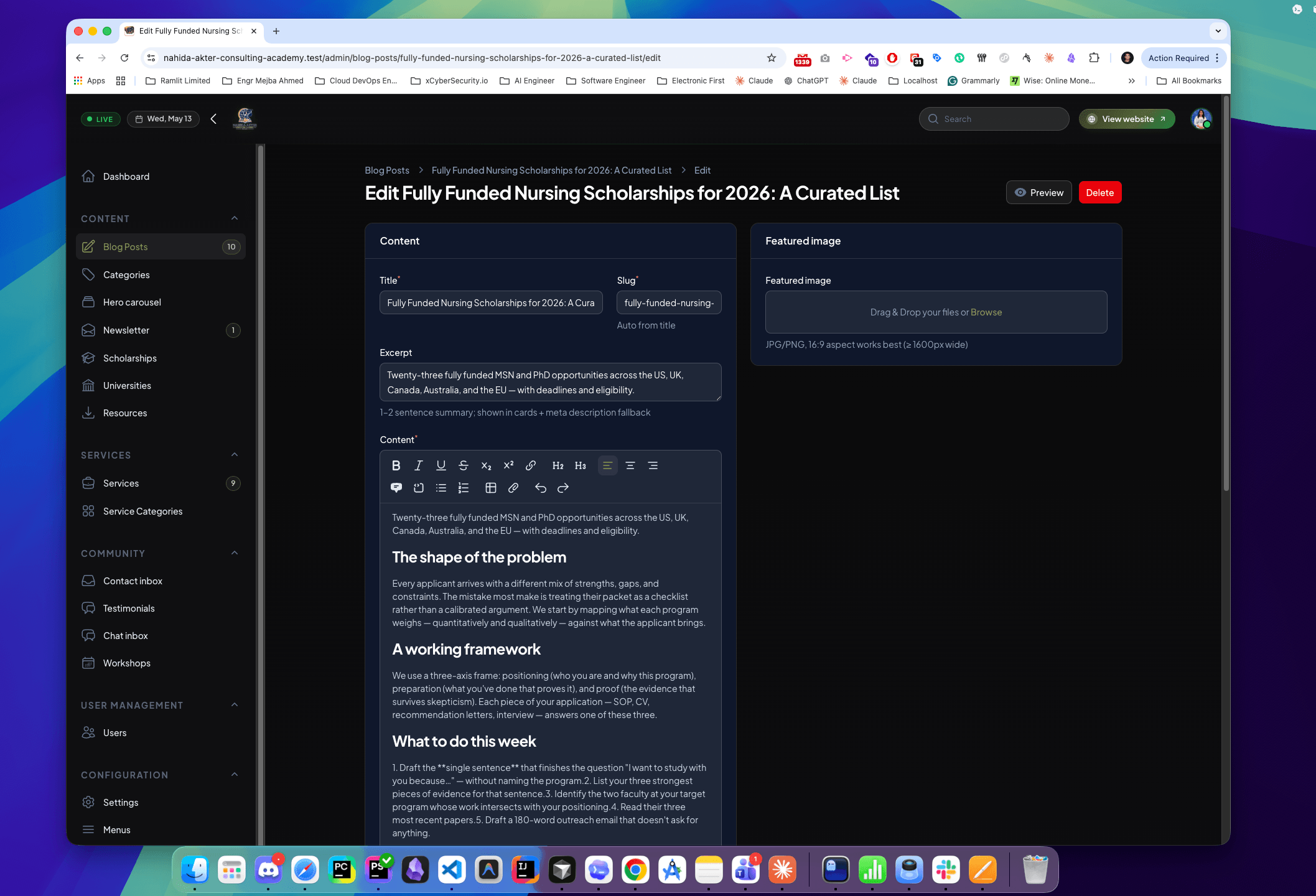
Task: Open Newsletter in the sidebar
Action: (x=161, y=330)
